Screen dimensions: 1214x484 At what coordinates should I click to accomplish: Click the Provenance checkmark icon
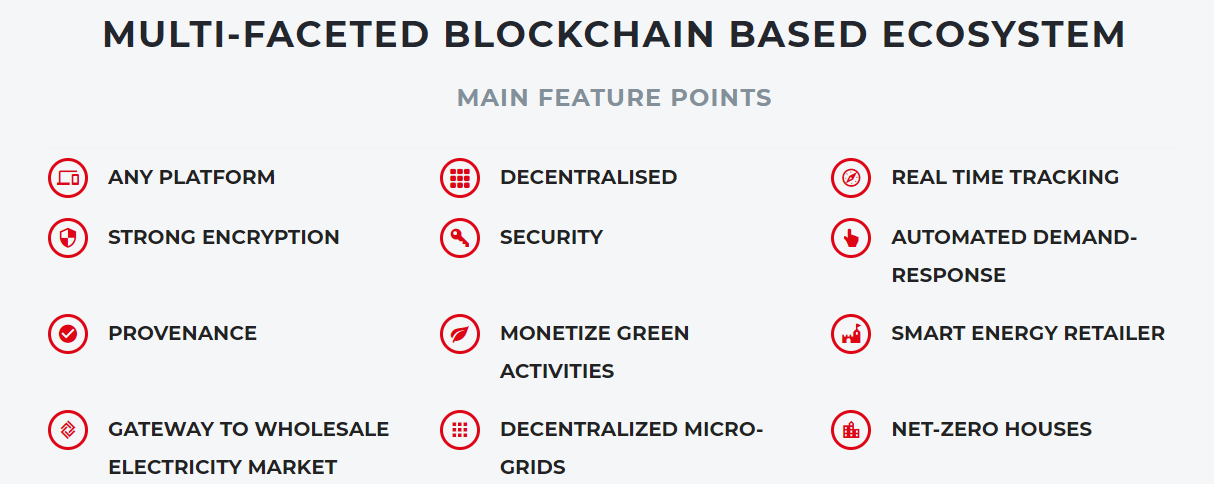pyautogui.click(x=68, y=334)
